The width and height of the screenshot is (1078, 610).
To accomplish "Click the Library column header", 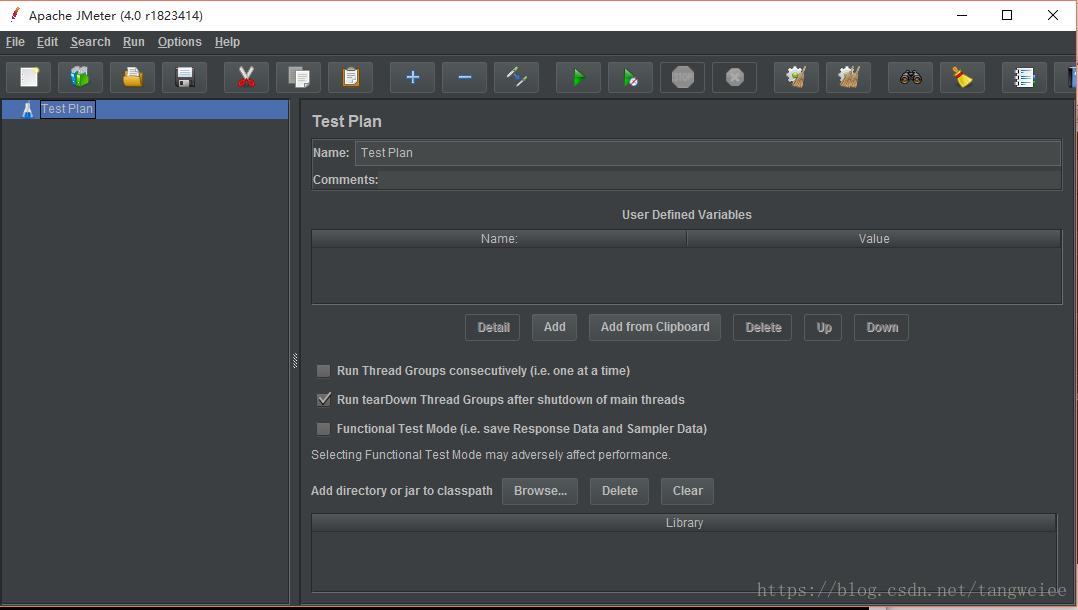I will (x=684, y=523).
